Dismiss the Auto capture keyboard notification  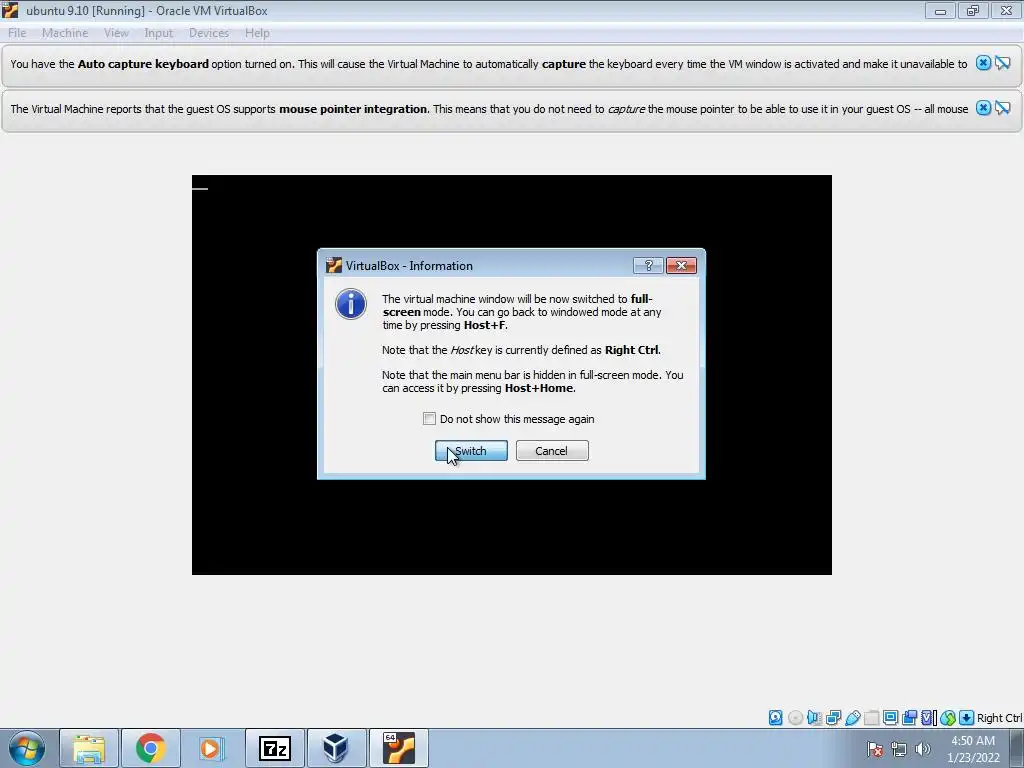tap(983, 63)
